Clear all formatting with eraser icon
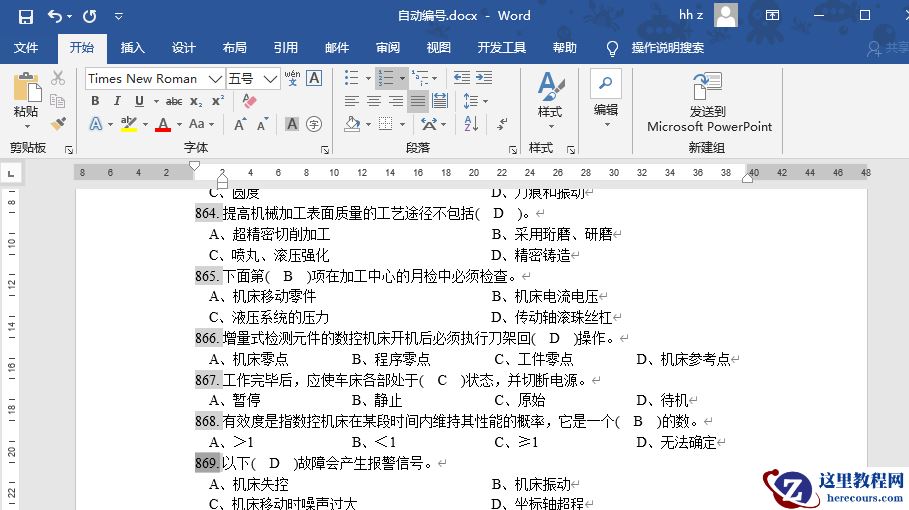 pos(249,101)
